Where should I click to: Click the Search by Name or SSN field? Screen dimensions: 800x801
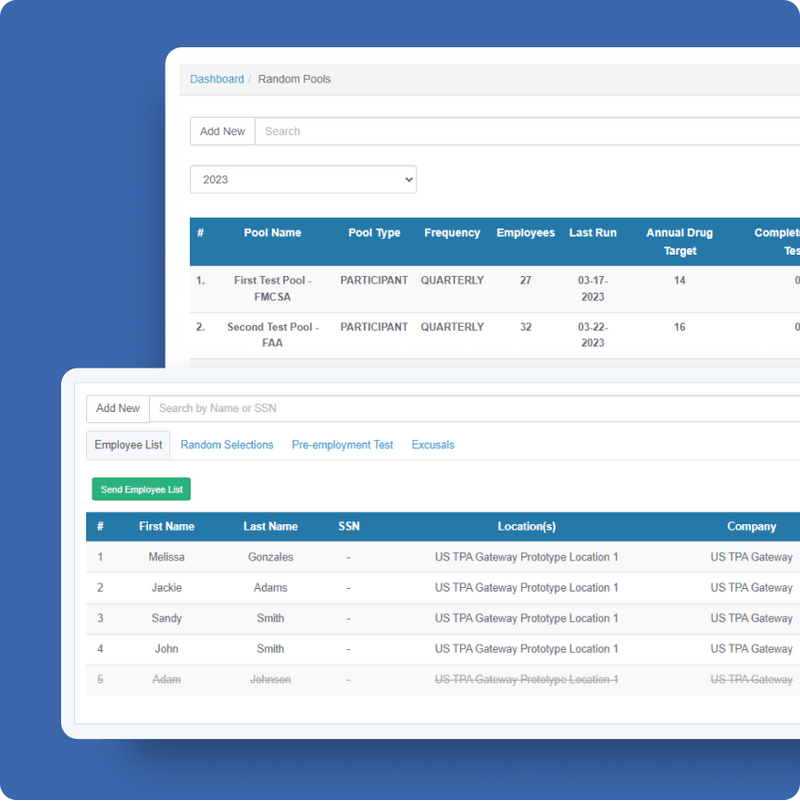pos(470,408)
